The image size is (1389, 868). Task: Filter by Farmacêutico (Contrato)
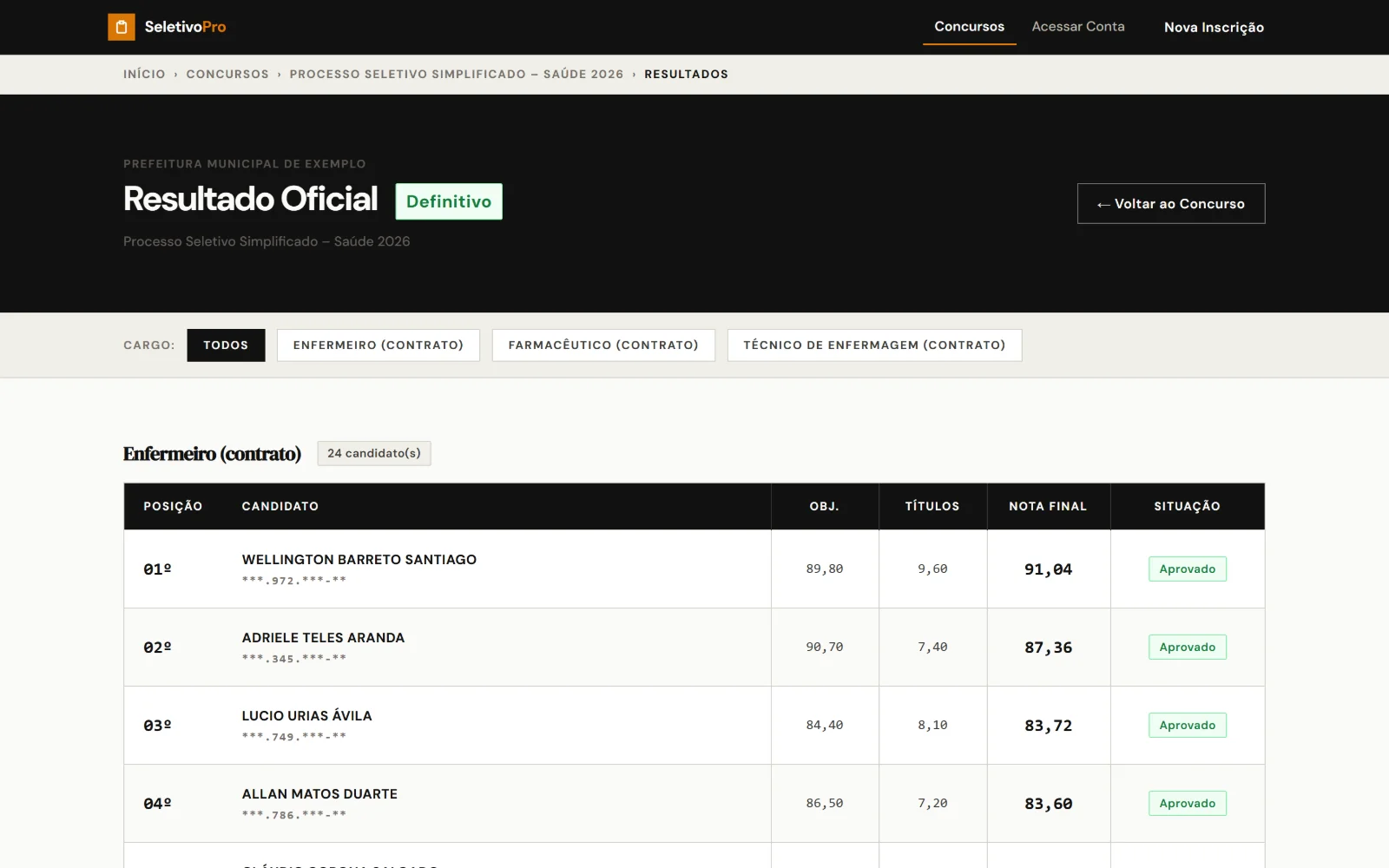(x=603, y=345)
